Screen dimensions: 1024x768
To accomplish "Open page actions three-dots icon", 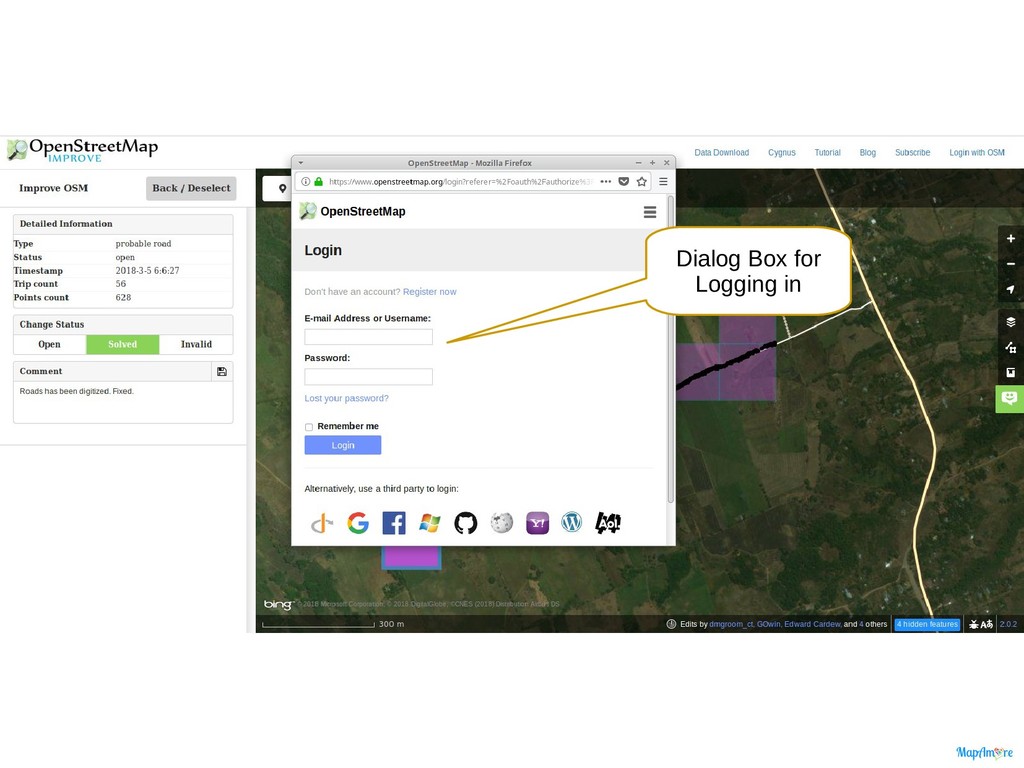I will click(x=605, y=182).
